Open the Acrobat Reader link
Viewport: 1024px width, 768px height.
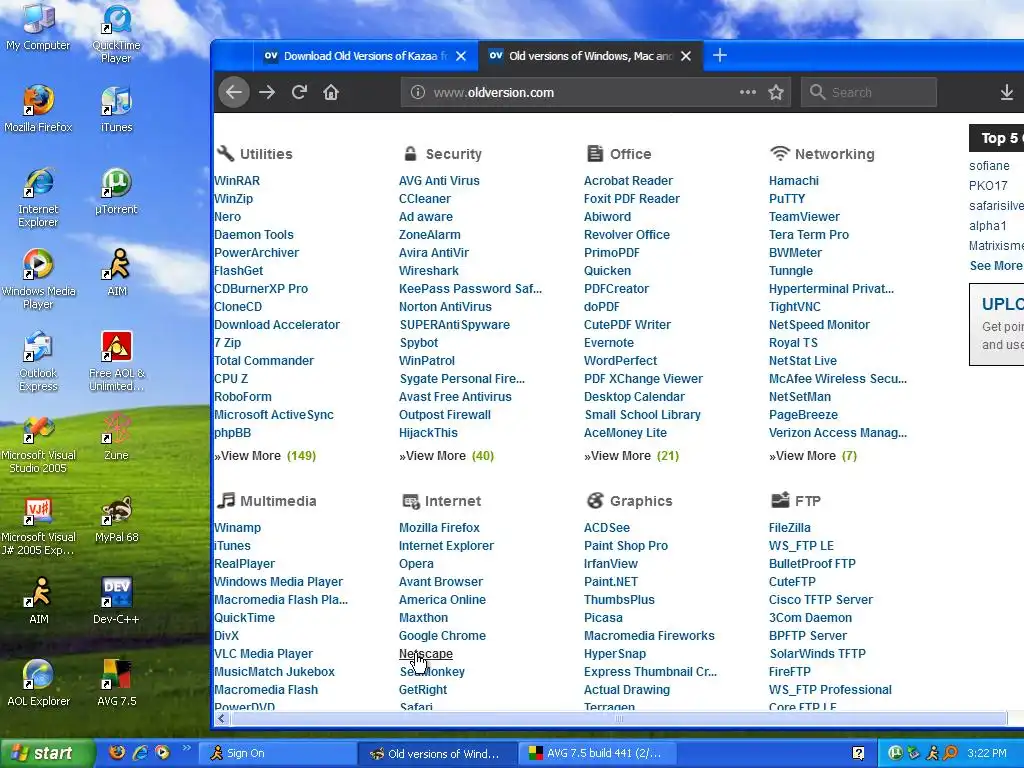(x=628, y=181)
